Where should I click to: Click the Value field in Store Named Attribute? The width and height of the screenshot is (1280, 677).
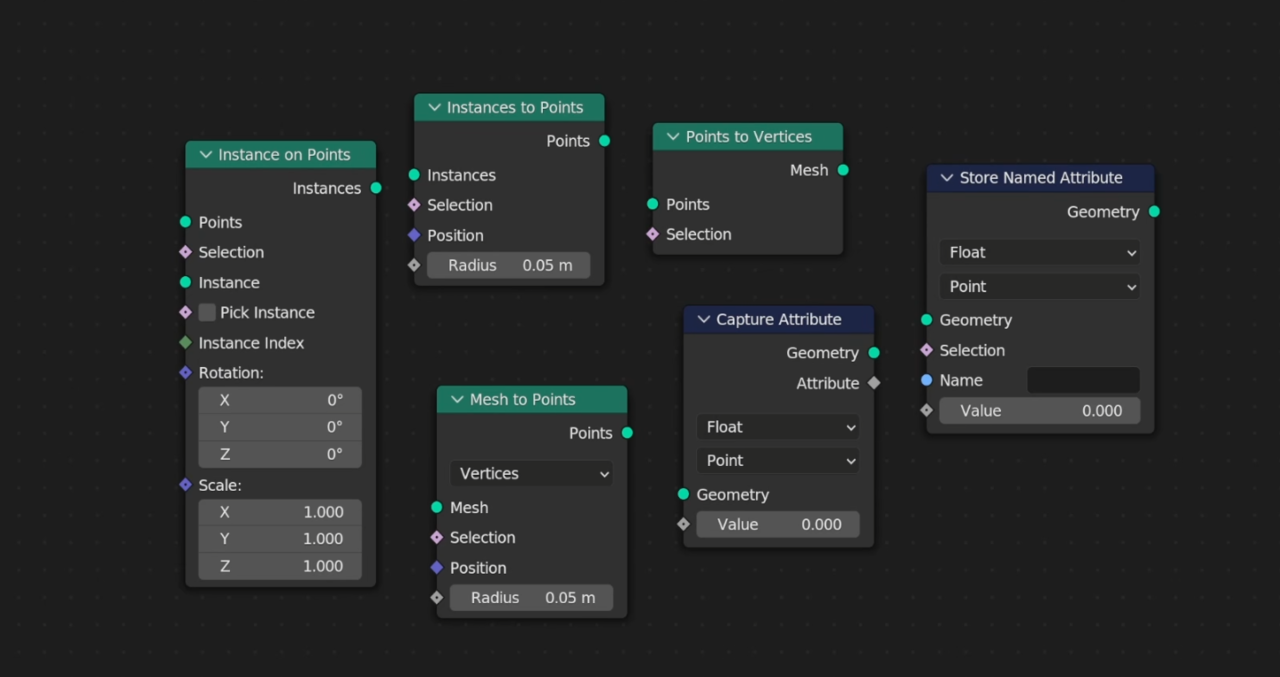(x=1040, y=411)
